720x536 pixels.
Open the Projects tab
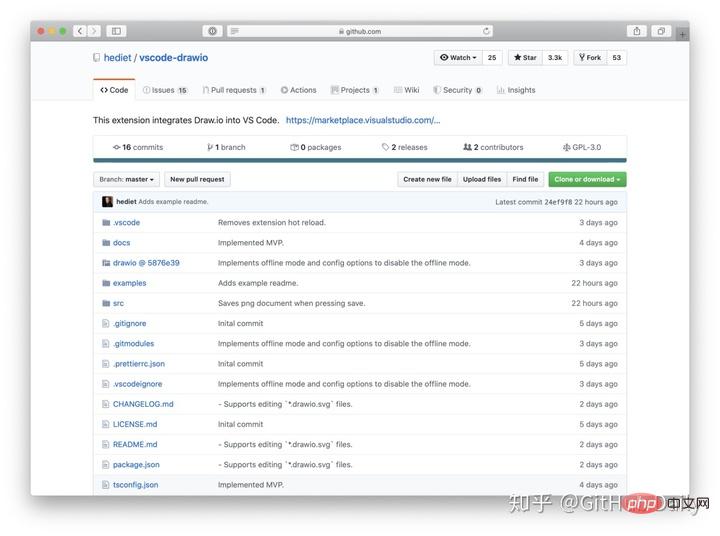[x=354, y=90]
